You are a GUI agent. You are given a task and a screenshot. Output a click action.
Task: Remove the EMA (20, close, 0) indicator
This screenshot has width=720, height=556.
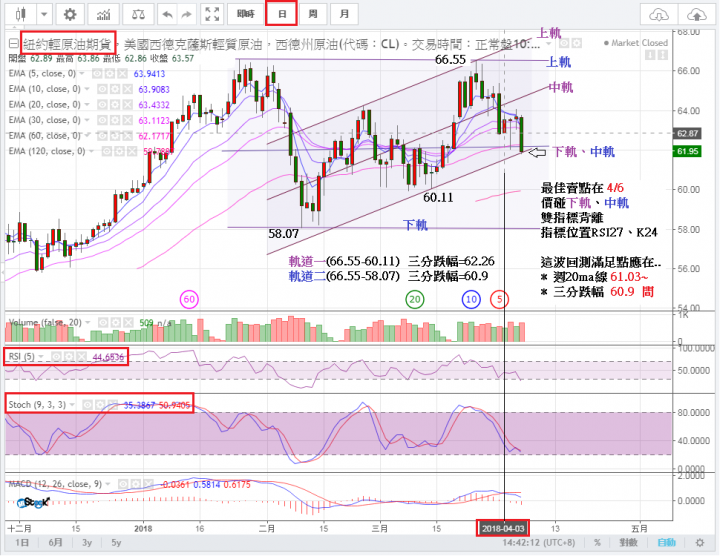tap(127, 105)
